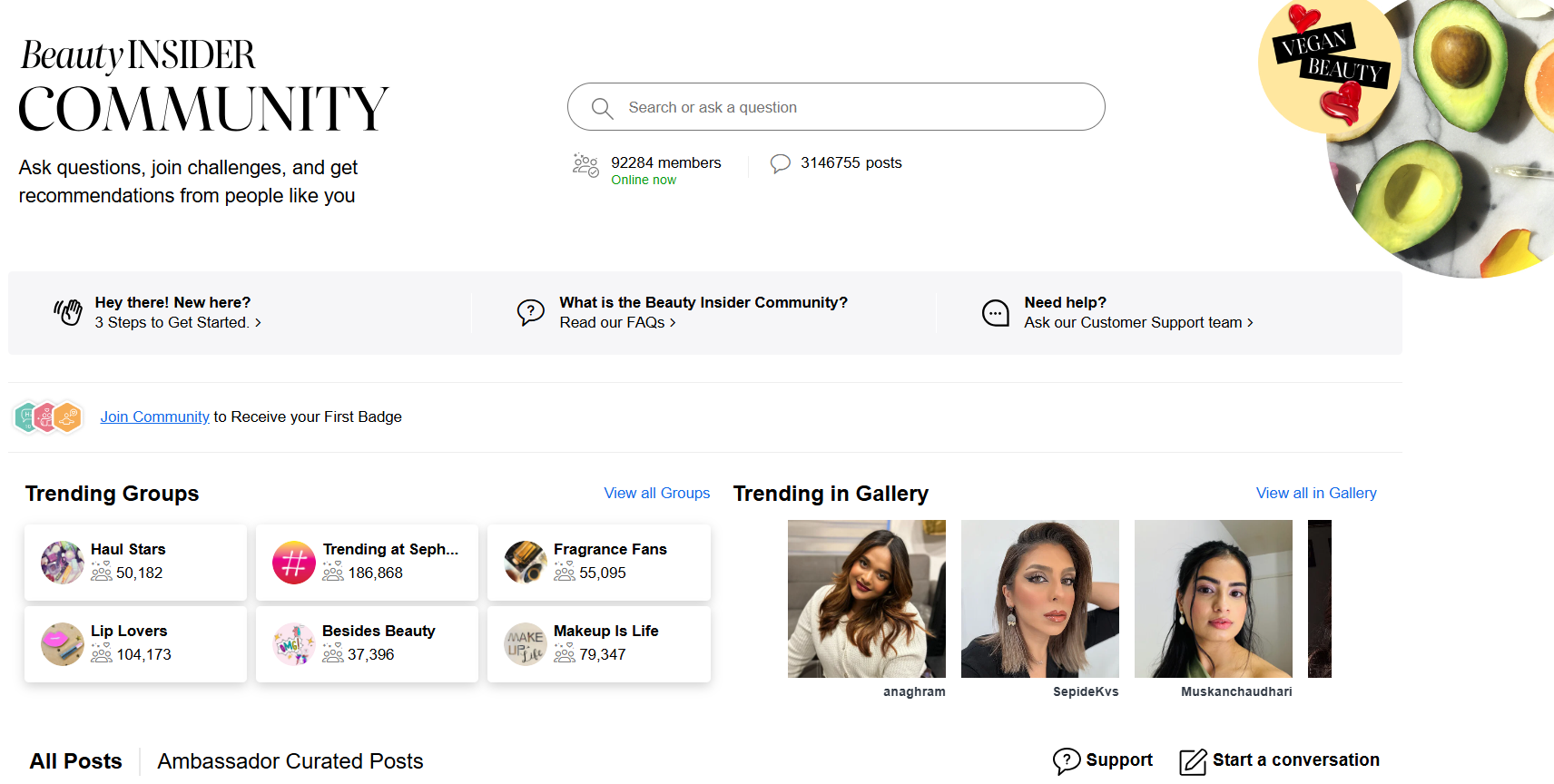Click Start a conversation text
The height and width of the screenshot is (784, 1554).
pyautogui.click(x=1296, y=760)
